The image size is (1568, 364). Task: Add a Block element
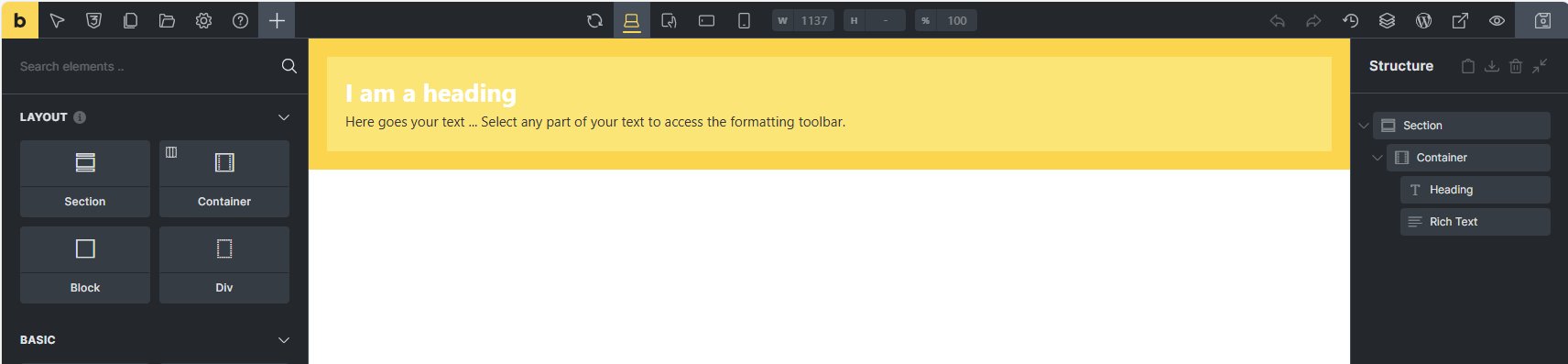85,265
